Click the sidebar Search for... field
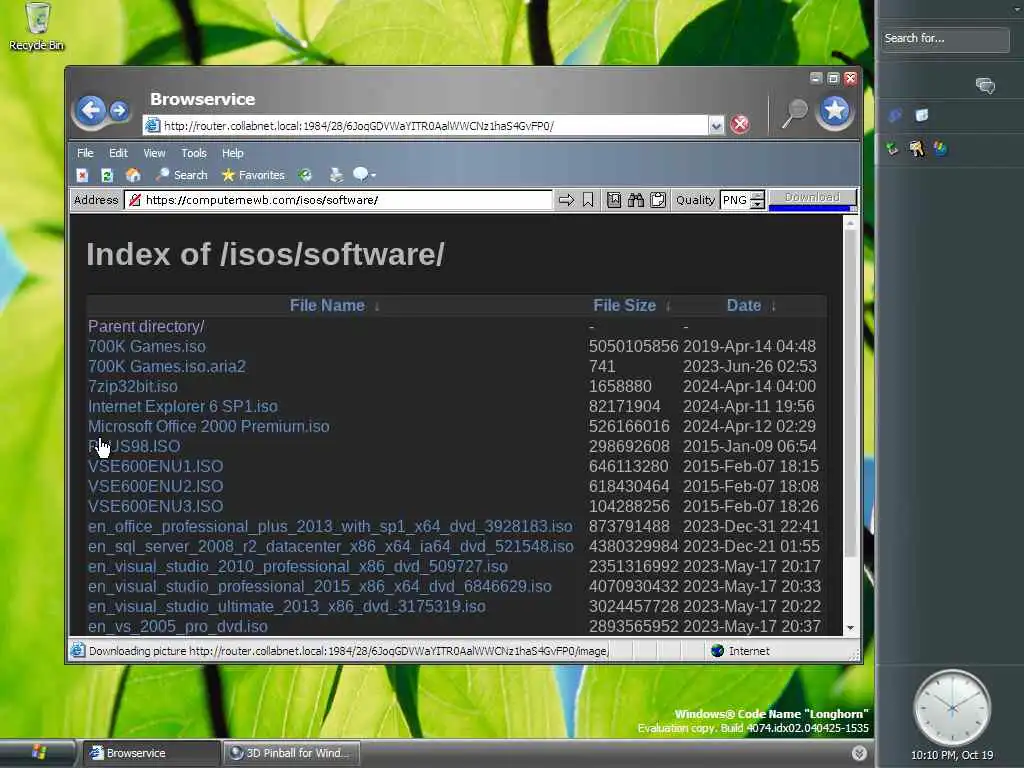1024x768 pixels. pyautogui.click(x=945, y=39)
